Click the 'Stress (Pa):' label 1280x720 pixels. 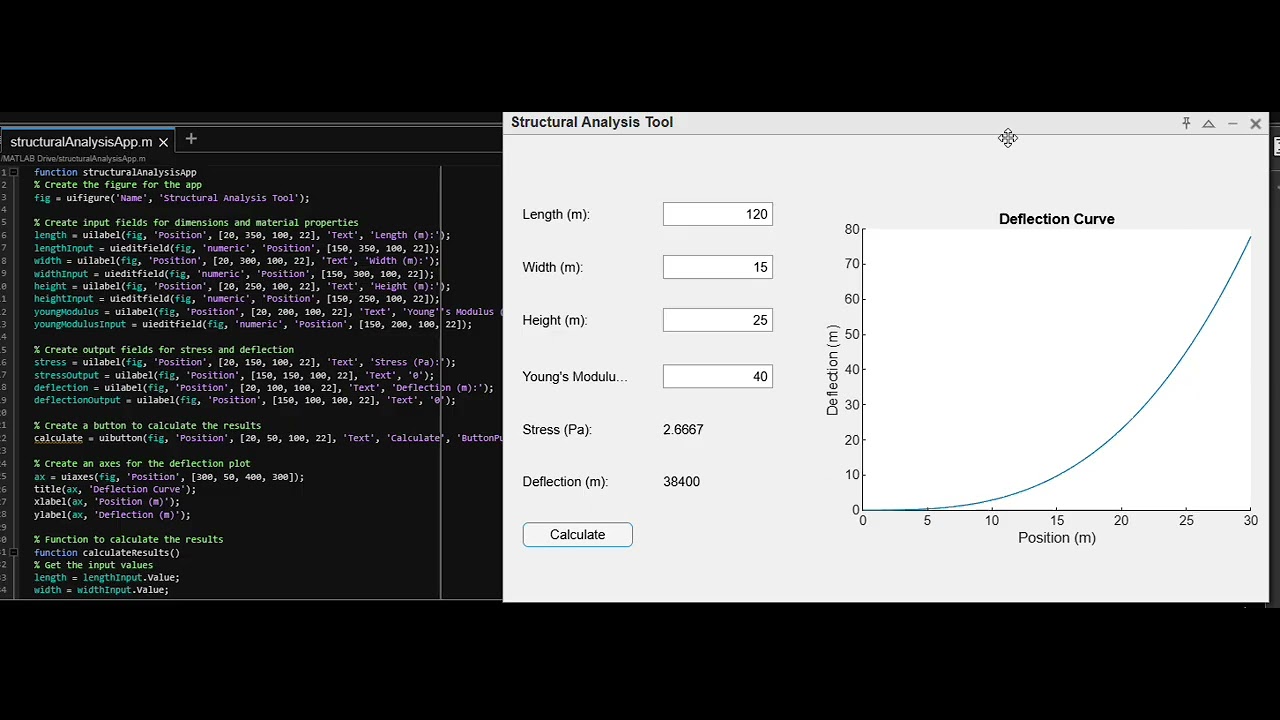coord(557,429)
